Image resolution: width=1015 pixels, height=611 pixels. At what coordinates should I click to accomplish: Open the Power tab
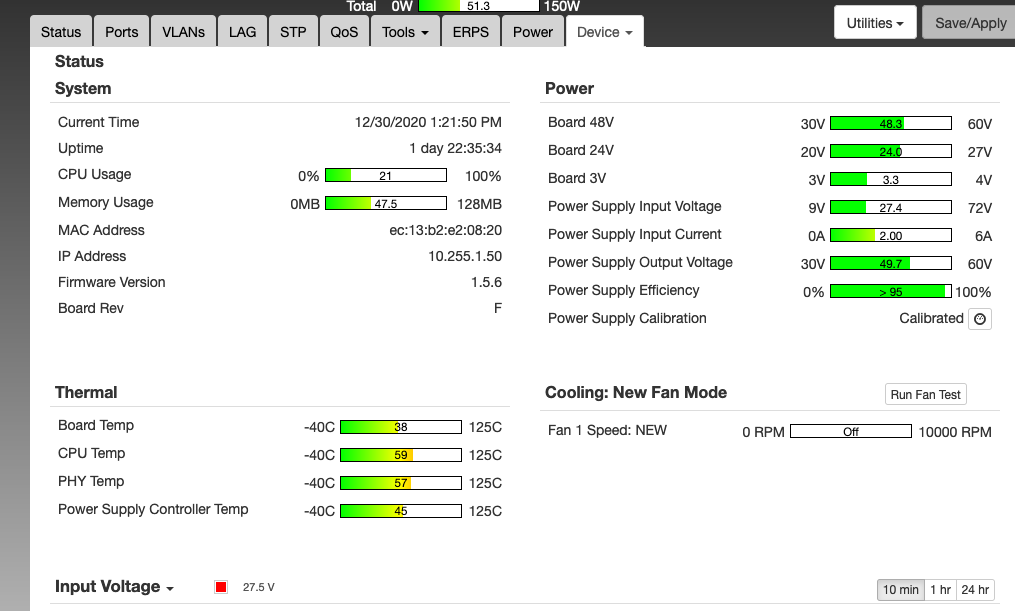tap(533, 32)
